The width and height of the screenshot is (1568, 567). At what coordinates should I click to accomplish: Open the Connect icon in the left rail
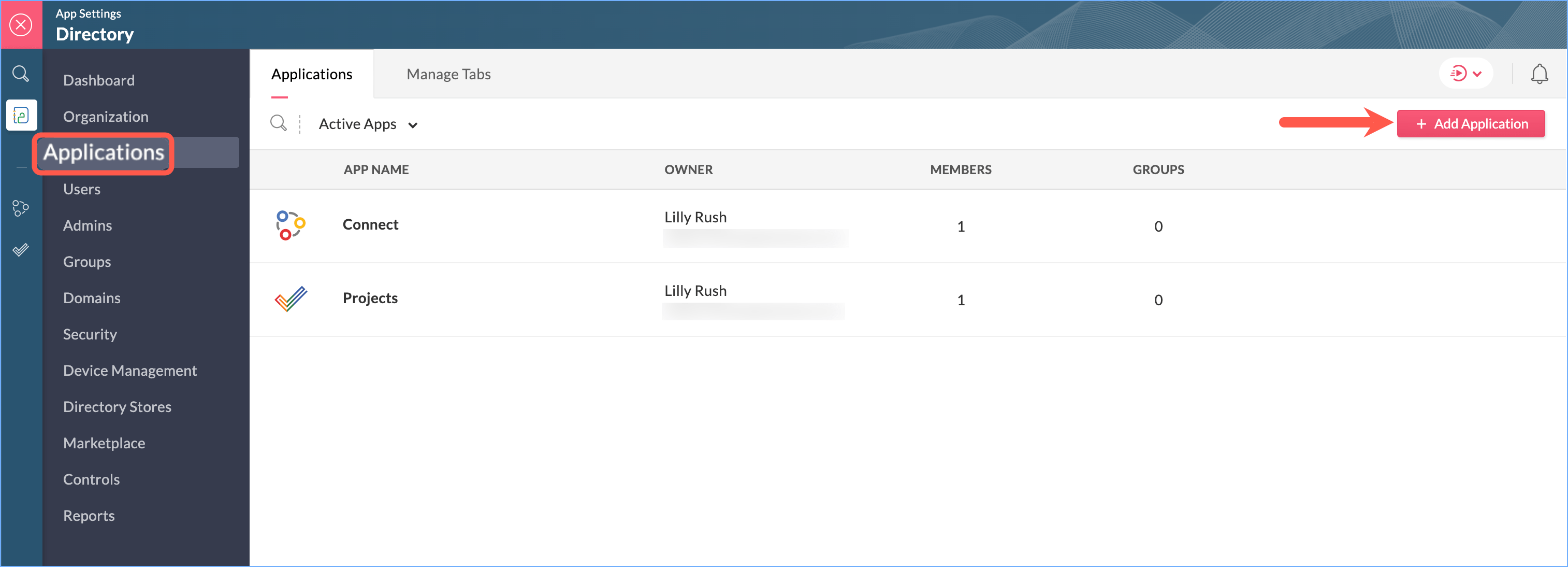(21, 208)
